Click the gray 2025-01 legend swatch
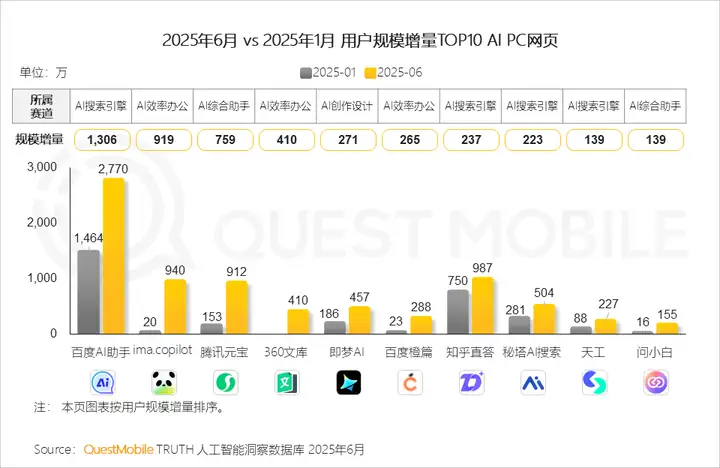The width and height of the screenshot is (720, 468). 306,73
